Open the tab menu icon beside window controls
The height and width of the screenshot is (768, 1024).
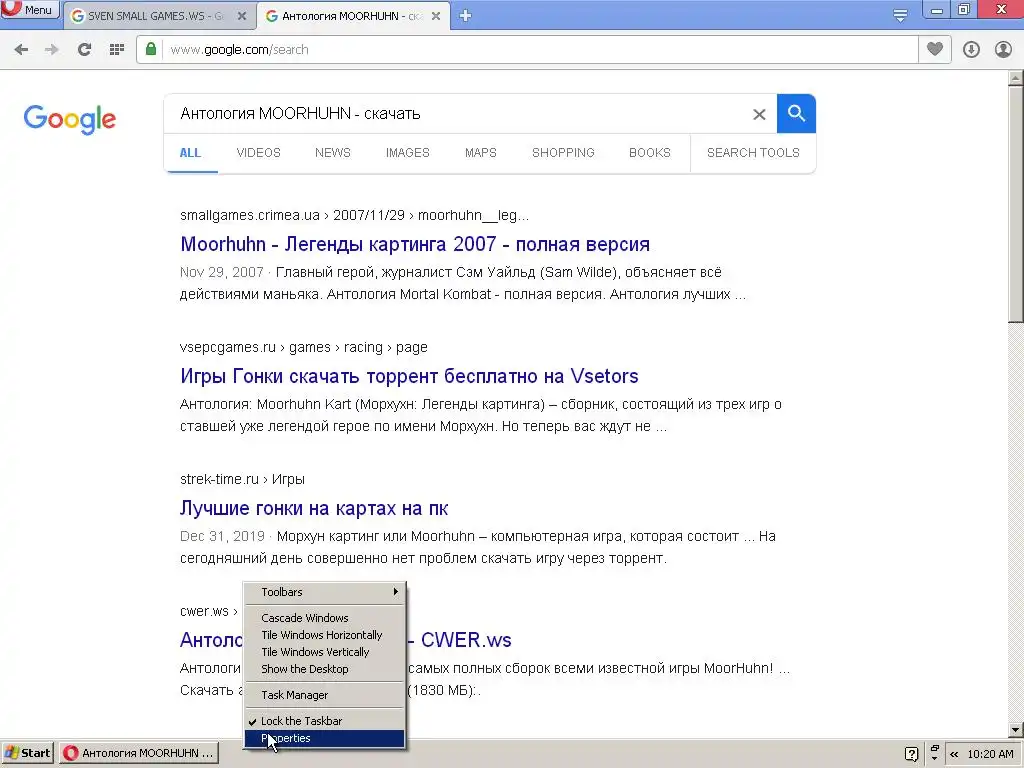900,16
